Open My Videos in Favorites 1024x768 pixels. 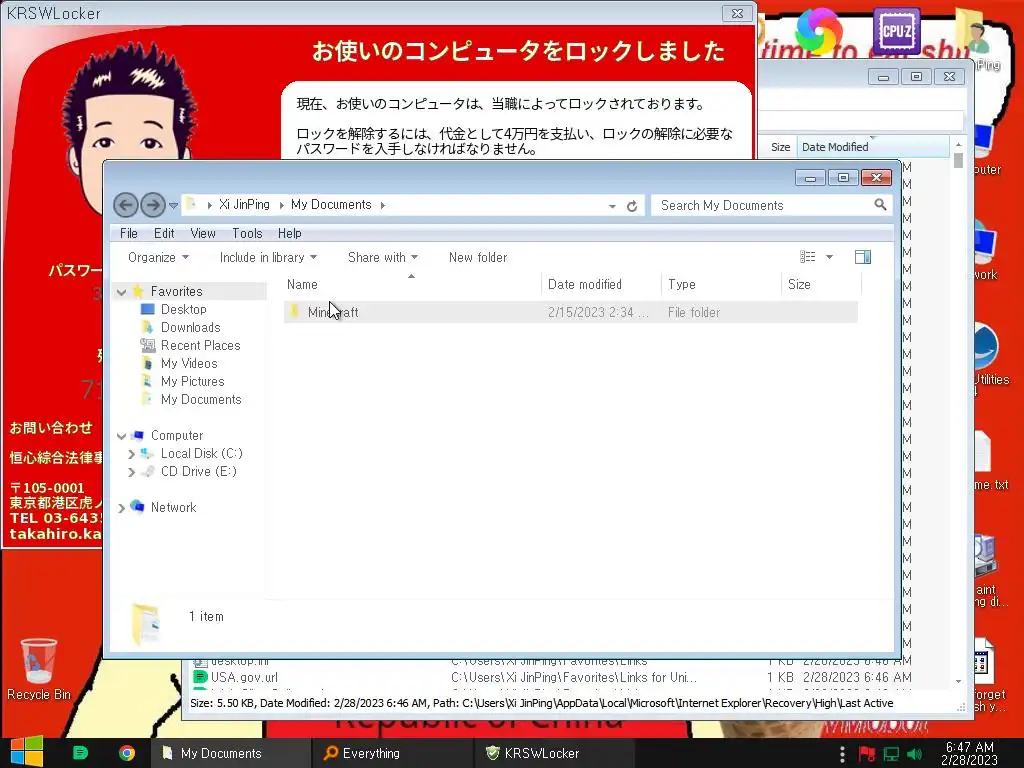point(189,363)
